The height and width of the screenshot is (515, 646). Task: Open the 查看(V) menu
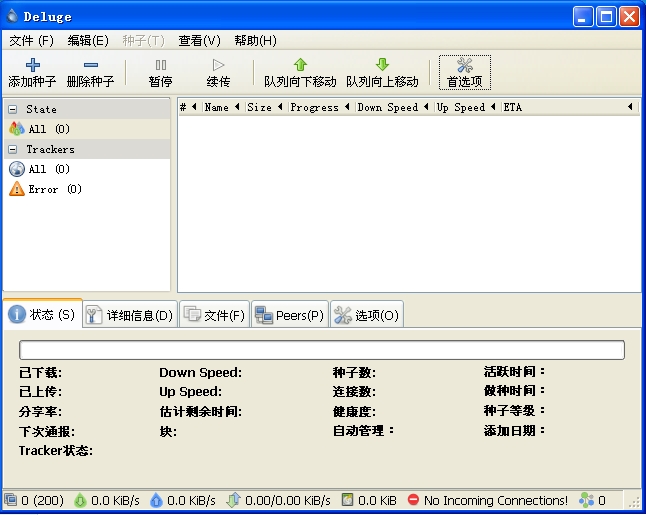[x=199, y=40]
